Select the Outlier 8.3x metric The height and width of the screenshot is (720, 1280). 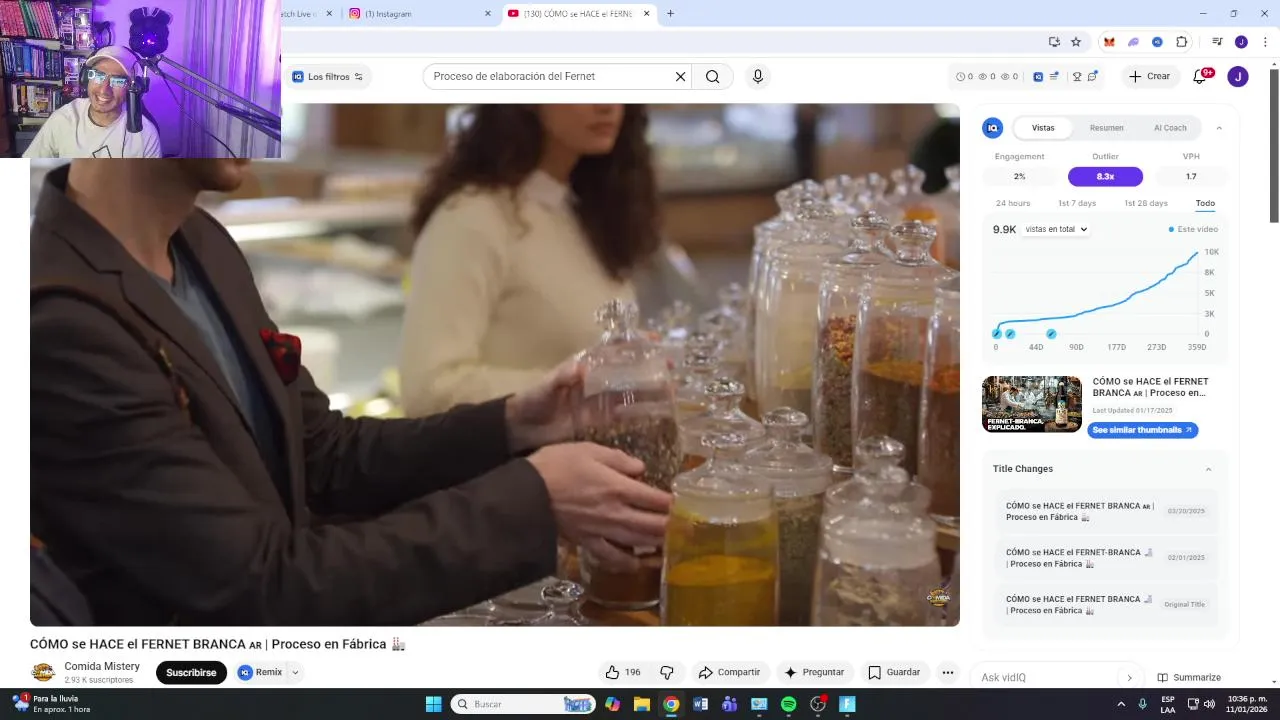pos(1105,176)
